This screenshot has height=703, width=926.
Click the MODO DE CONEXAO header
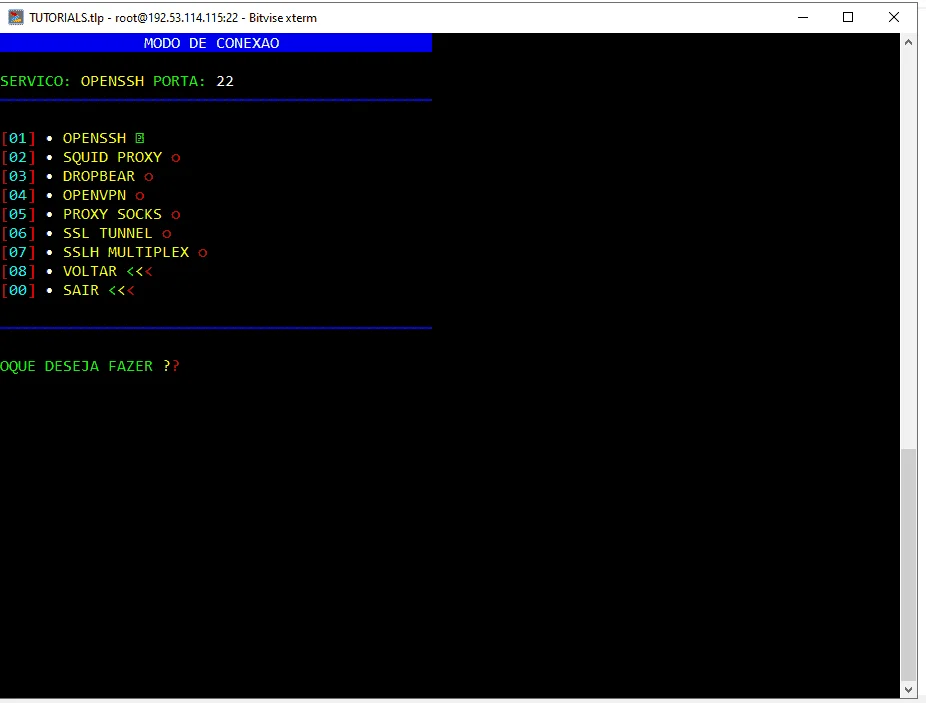211,43
